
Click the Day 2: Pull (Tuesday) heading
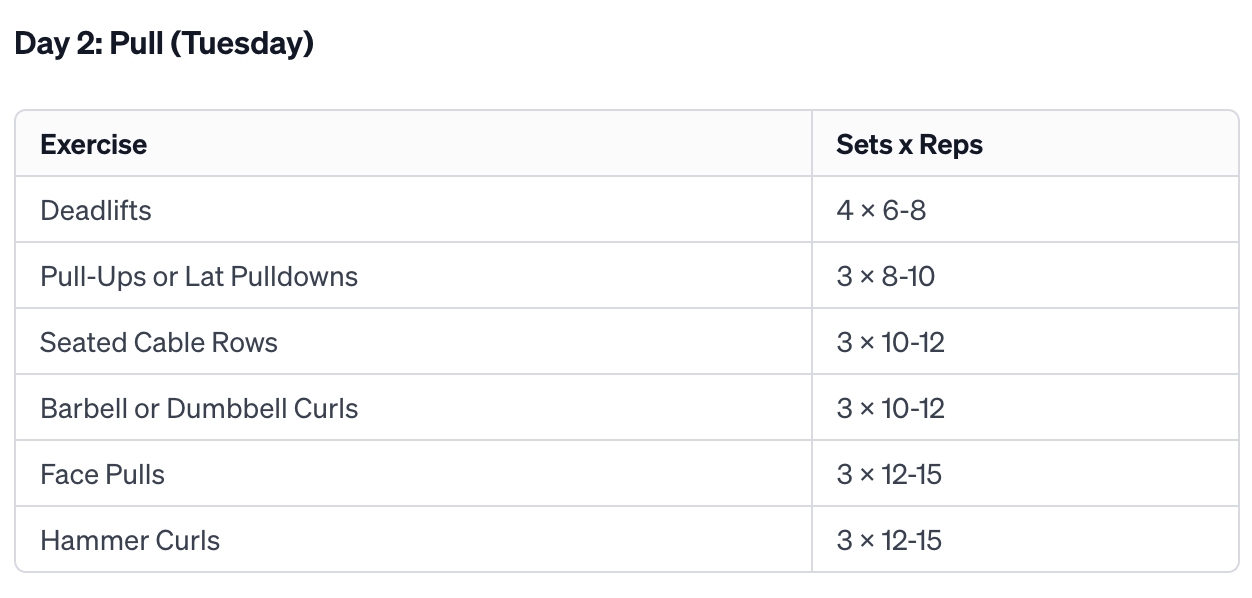(164, 44)
